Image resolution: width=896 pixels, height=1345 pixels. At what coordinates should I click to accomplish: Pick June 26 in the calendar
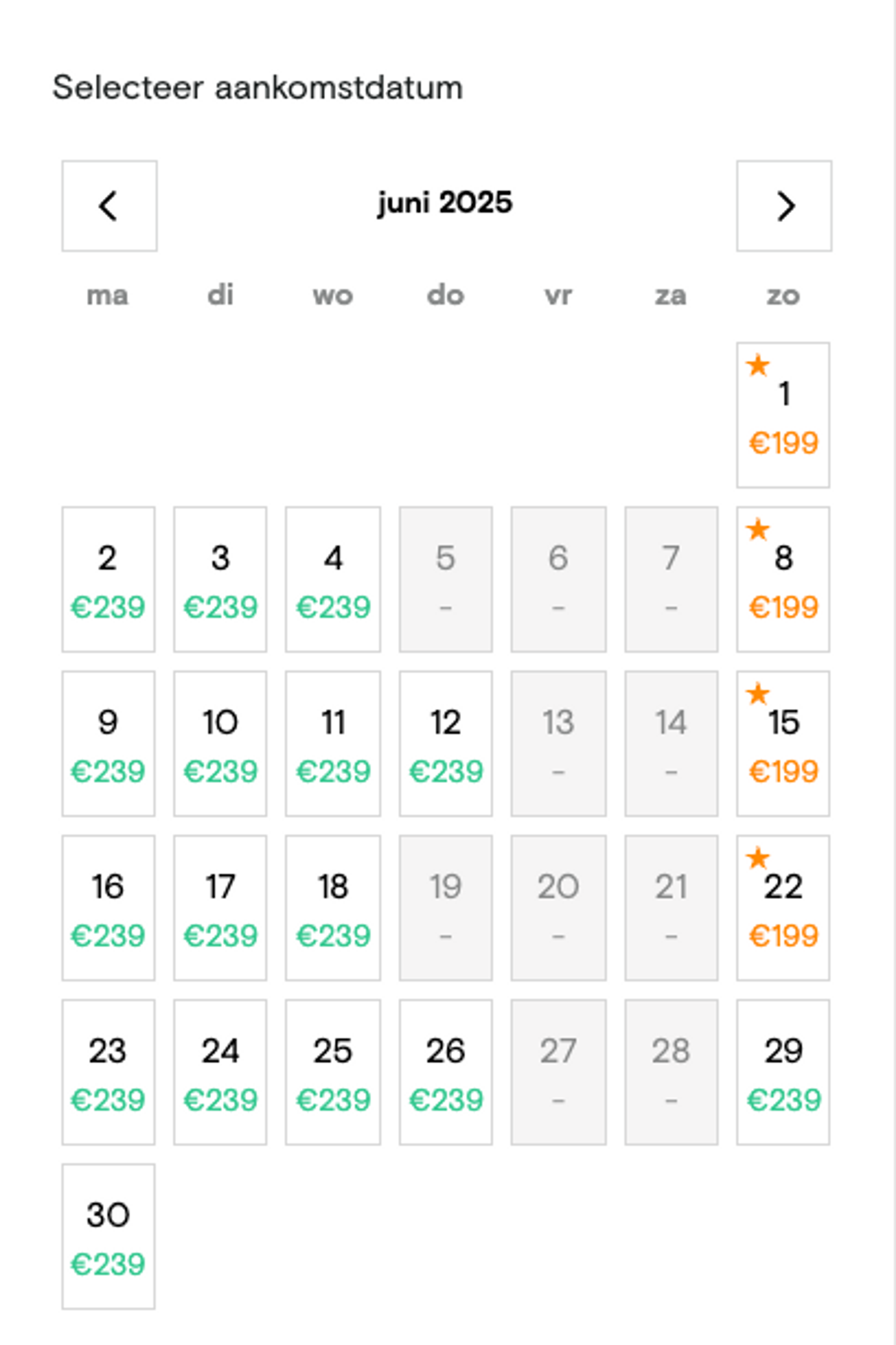446,1072
